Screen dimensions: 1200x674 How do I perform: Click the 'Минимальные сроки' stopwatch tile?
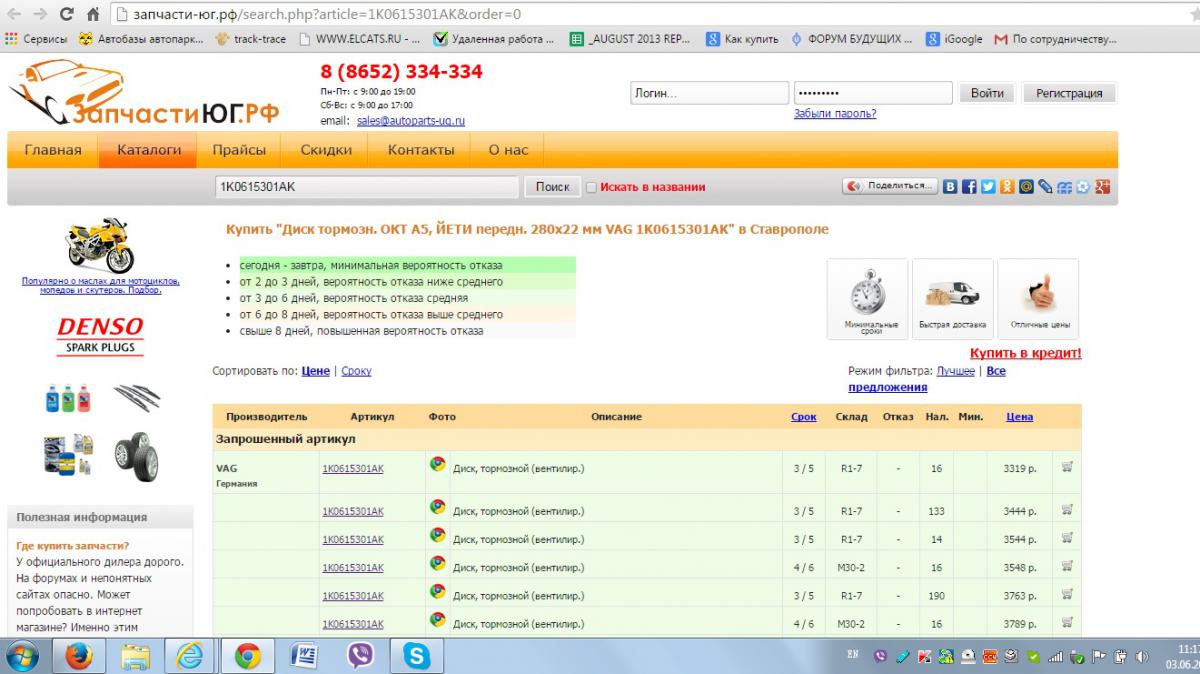pos(868,299)
